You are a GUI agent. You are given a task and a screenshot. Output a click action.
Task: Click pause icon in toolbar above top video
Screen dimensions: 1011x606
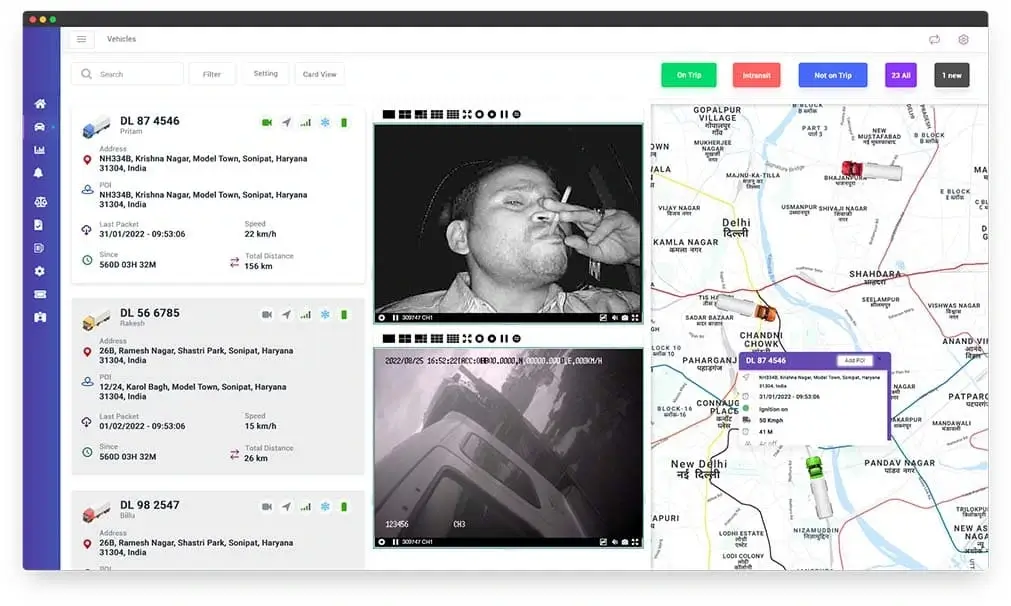[504, 114]
